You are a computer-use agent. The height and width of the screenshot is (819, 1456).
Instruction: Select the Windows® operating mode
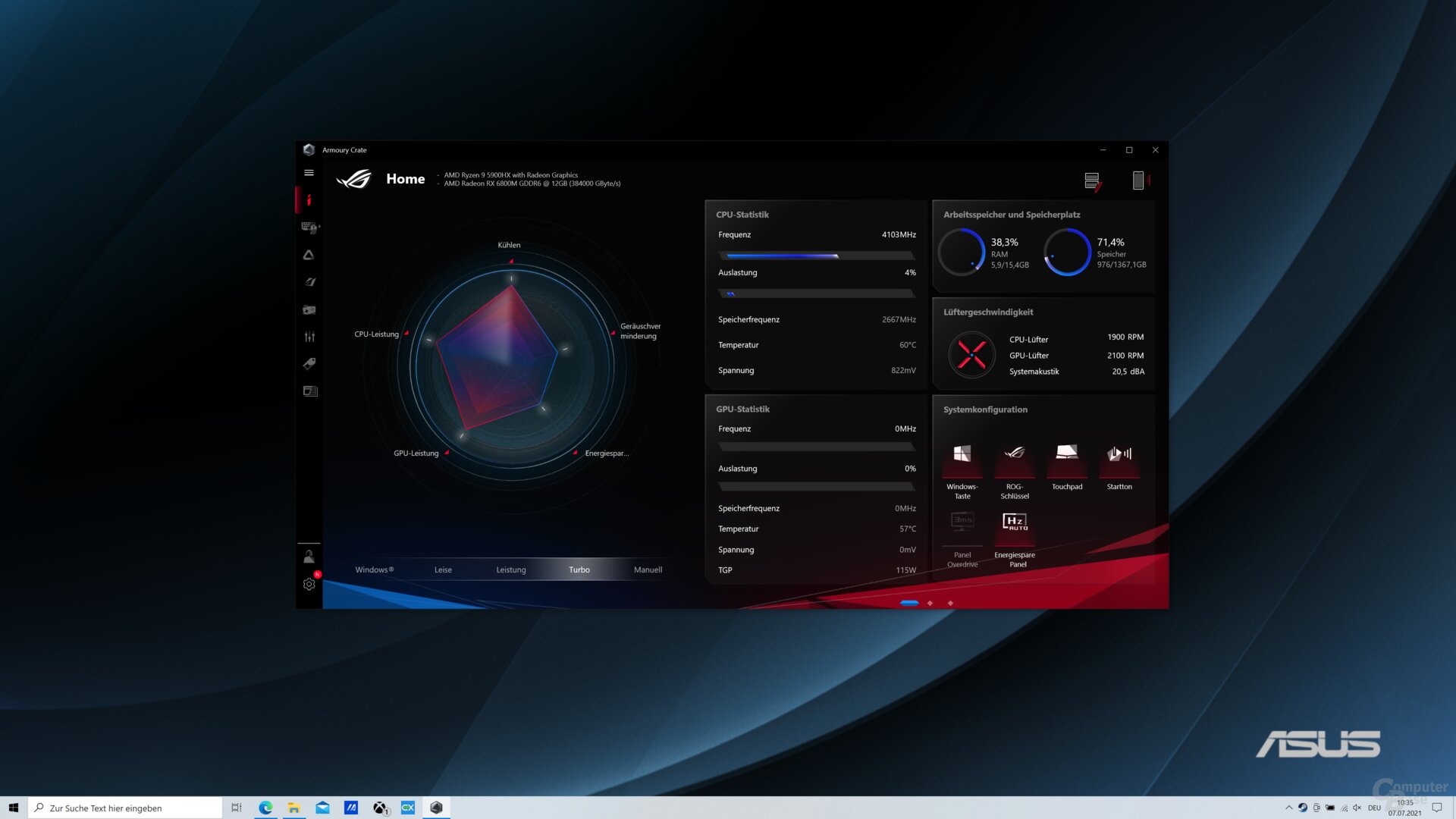click(x=375, y=570)
